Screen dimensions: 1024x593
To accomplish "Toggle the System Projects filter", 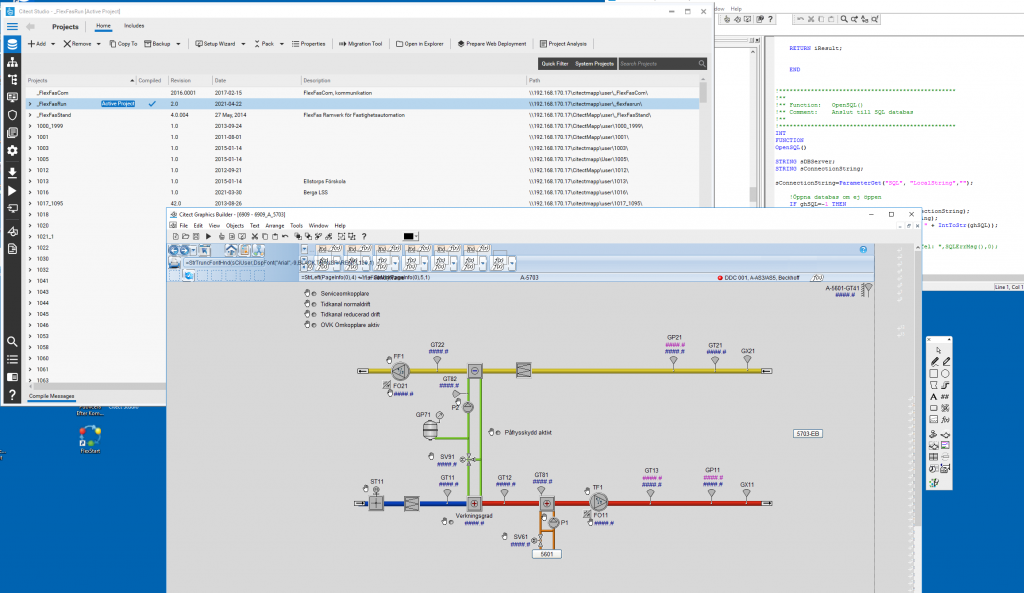I will (594, 63).
